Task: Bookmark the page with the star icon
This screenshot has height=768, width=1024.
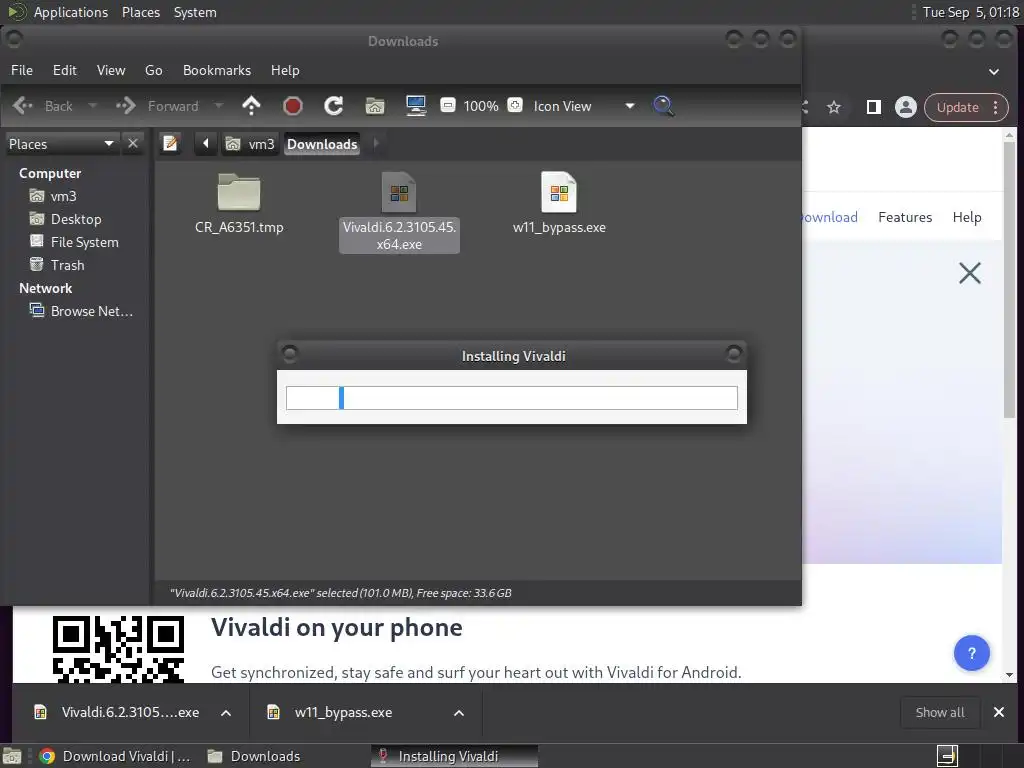Action: pyautogui.click(x=834, y=107)
